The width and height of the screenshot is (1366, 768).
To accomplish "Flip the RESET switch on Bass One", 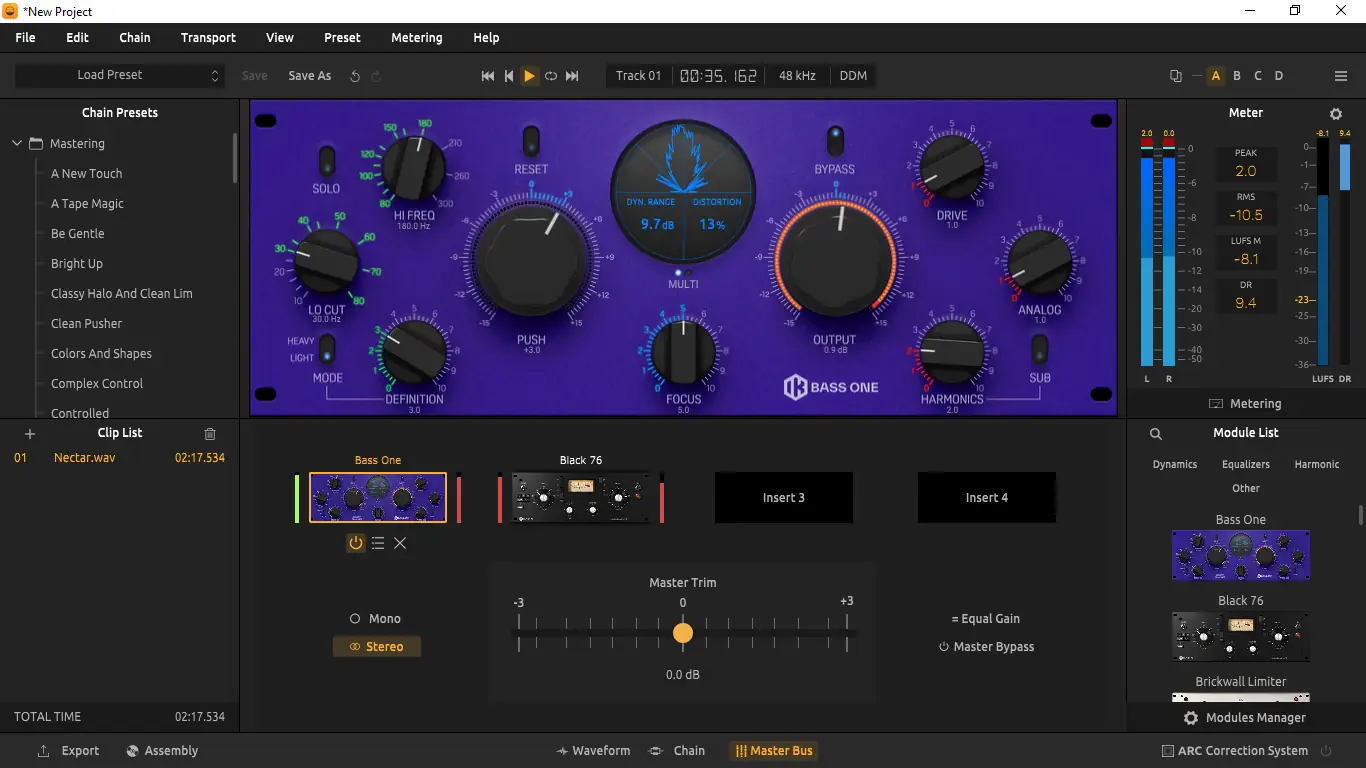I will 531,141.
